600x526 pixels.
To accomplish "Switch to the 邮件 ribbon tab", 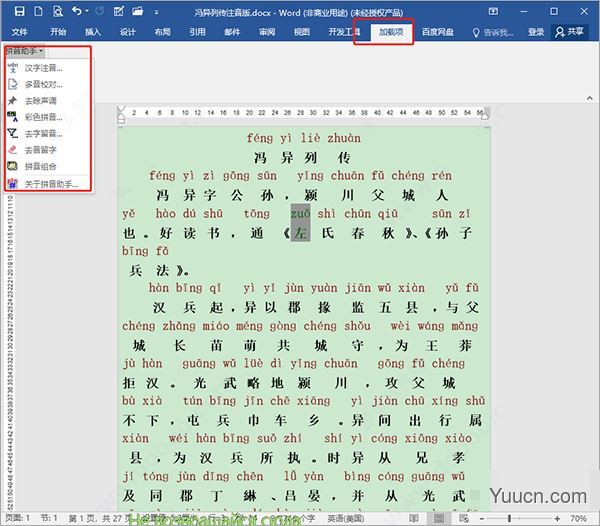I will click(232, 32).
